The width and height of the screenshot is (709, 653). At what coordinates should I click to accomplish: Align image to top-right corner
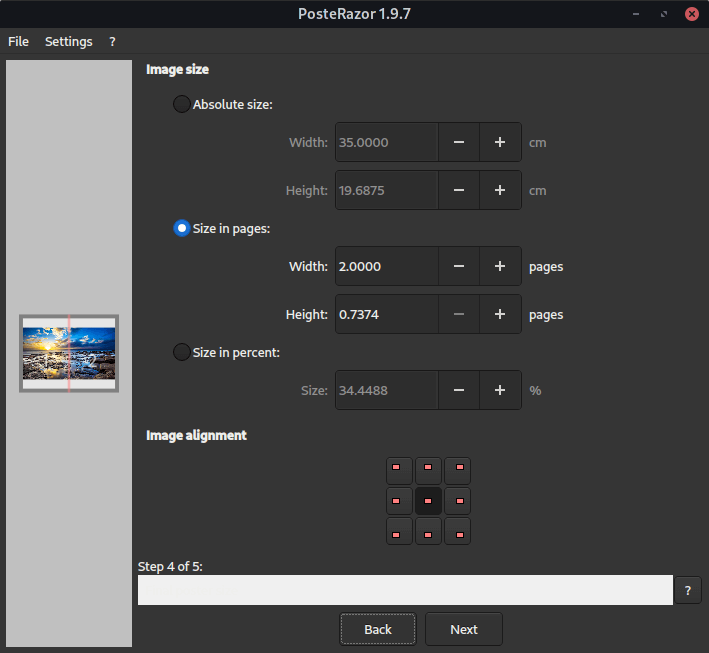click(457, 470)
